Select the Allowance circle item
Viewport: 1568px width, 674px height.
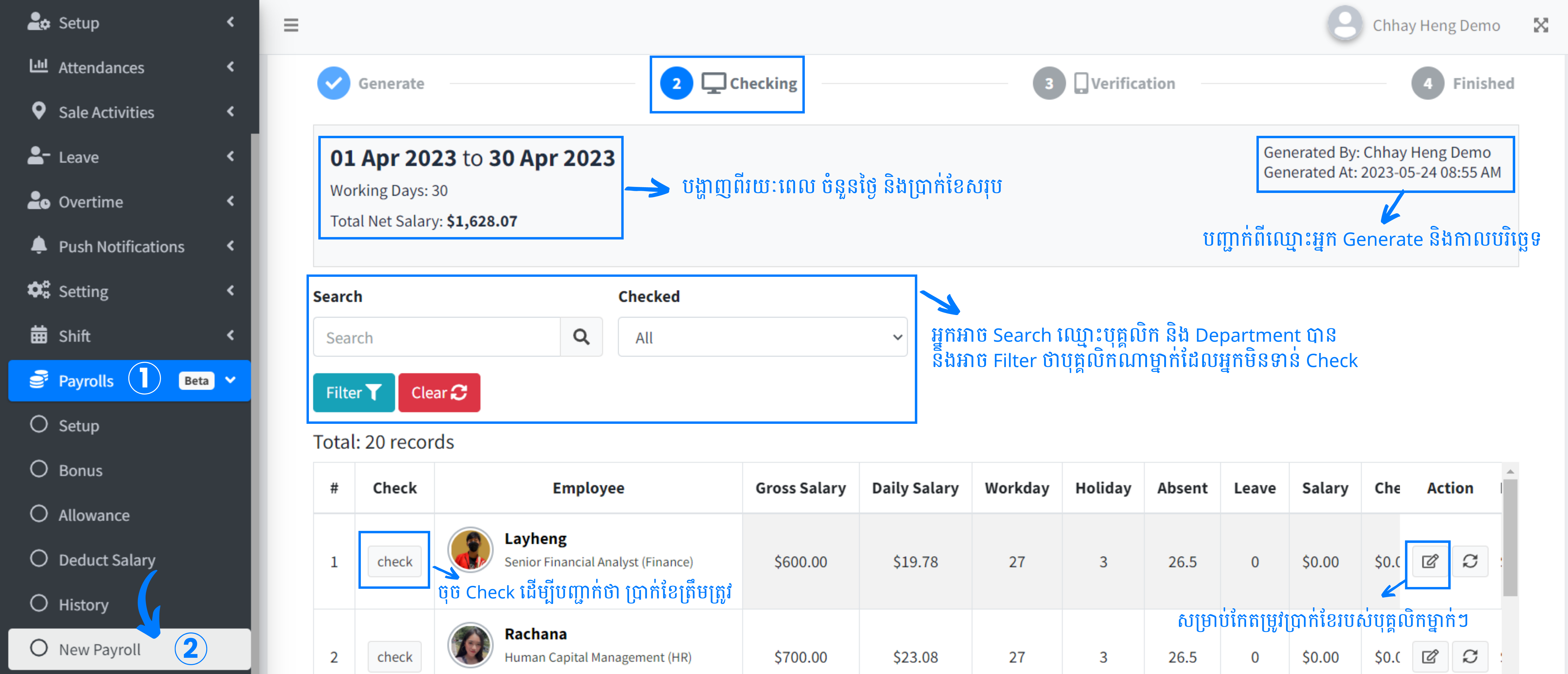click(x=38, y=513)
